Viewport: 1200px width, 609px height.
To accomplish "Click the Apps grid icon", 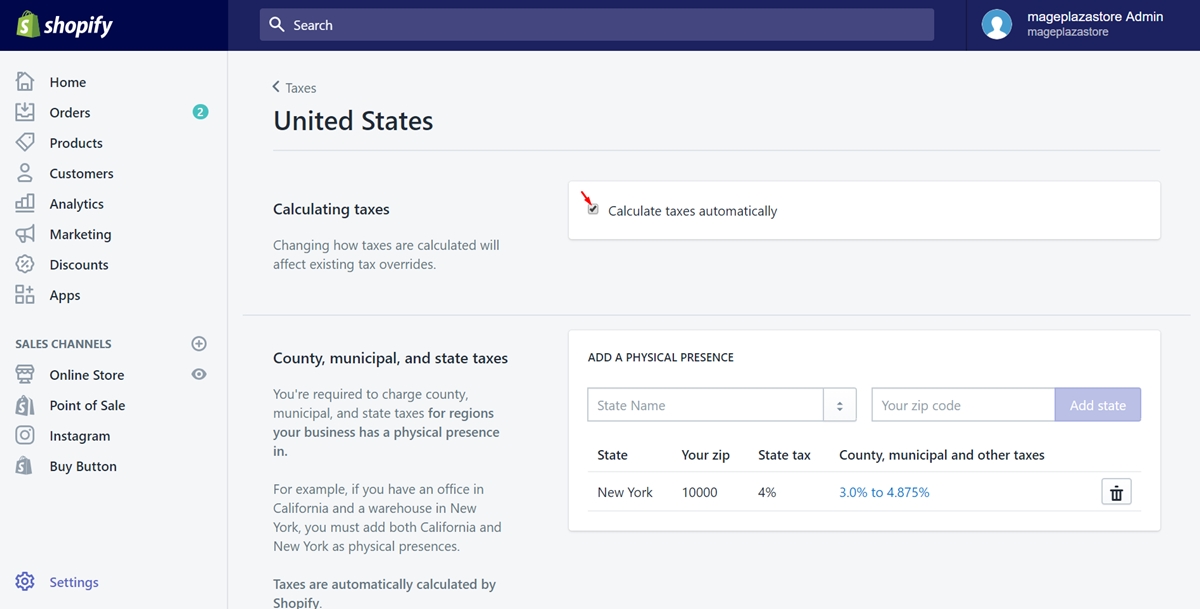I will (25, 295).
